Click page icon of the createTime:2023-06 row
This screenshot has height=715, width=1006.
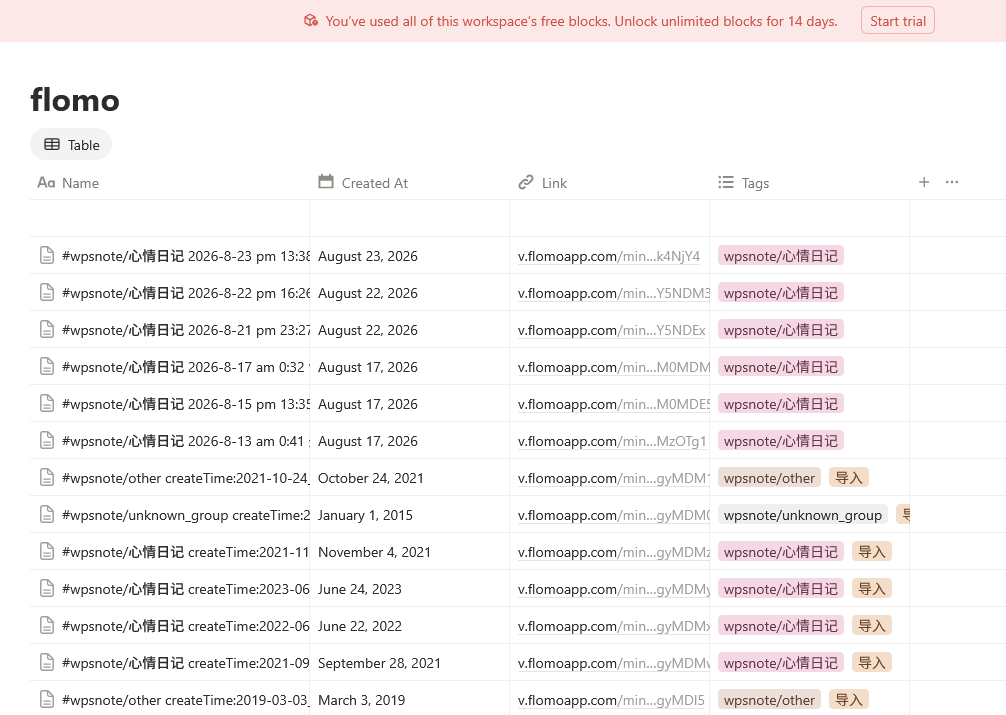[47, 589]
